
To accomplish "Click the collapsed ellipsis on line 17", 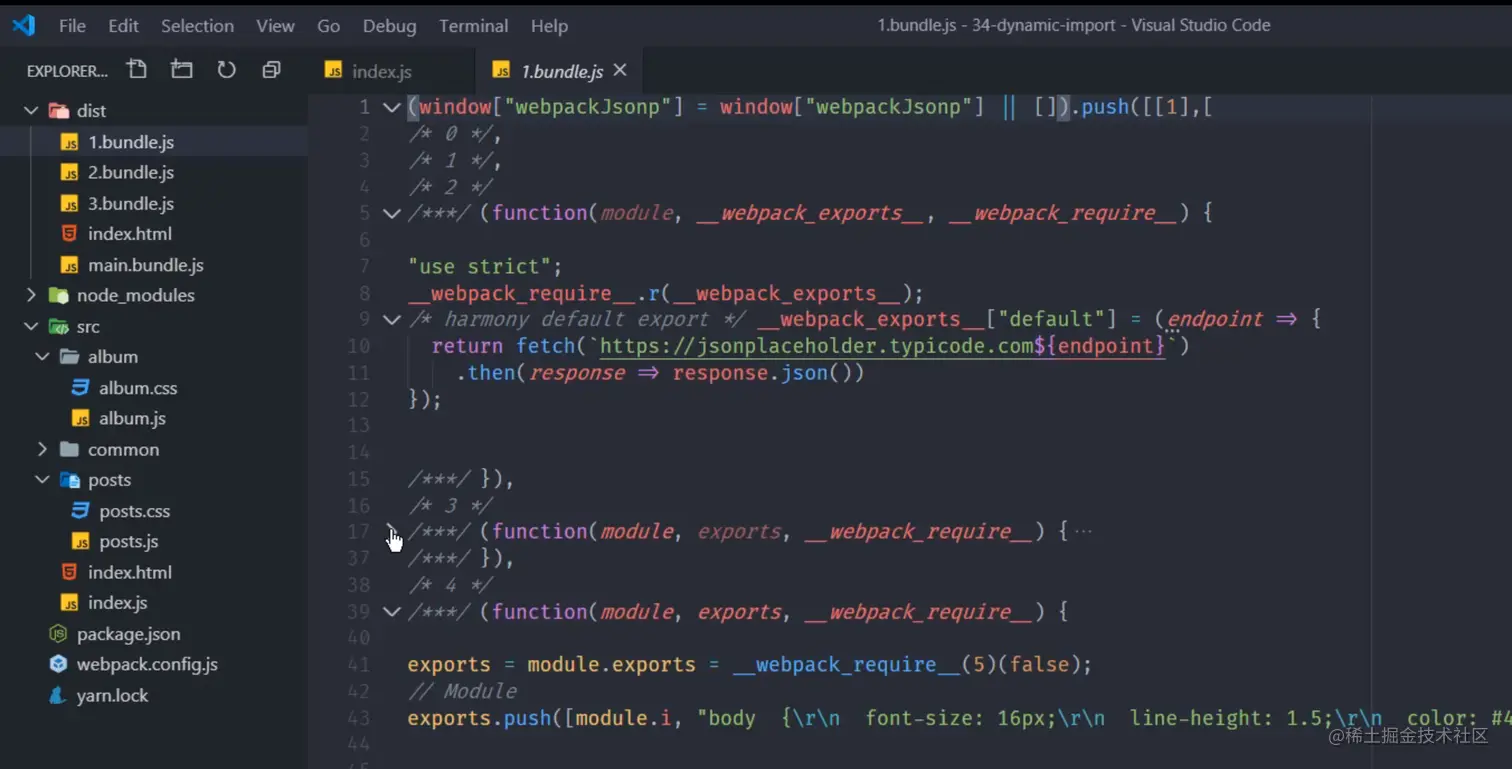I will click(x=1082, y=531).
